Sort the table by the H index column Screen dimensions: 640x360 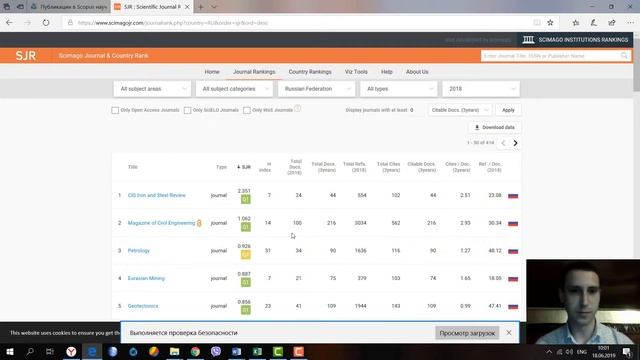pos(265,167)
